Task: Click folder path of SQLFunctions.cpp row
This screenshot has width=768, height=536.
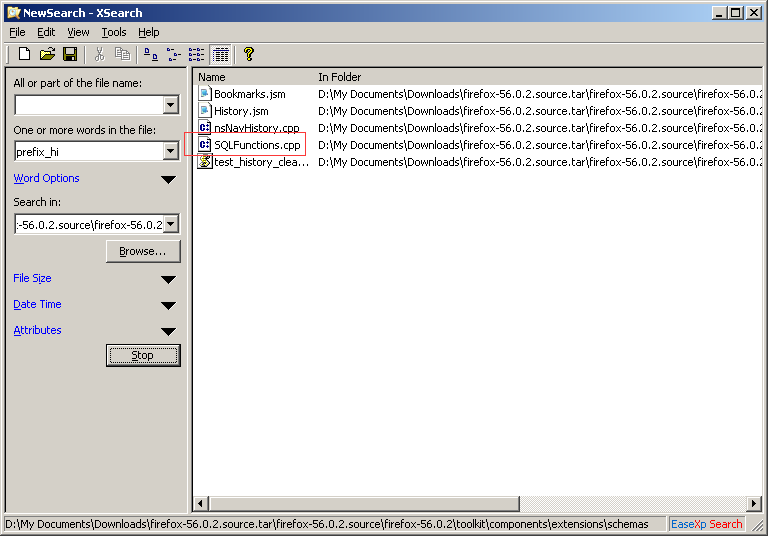Action: pyautogui.click(x=540, y=145)
